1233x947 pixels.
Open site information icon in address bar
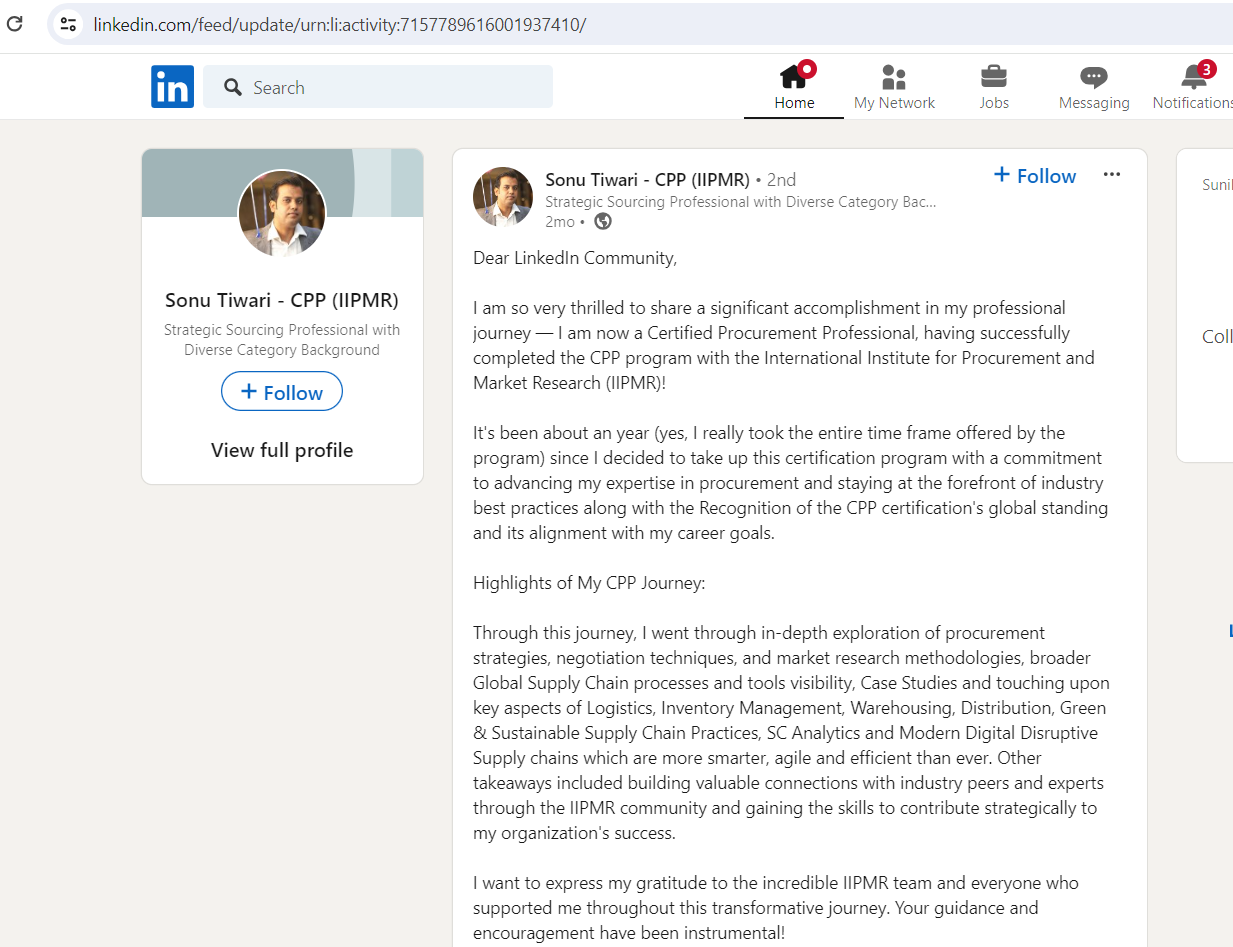click(x=68, y=24)
